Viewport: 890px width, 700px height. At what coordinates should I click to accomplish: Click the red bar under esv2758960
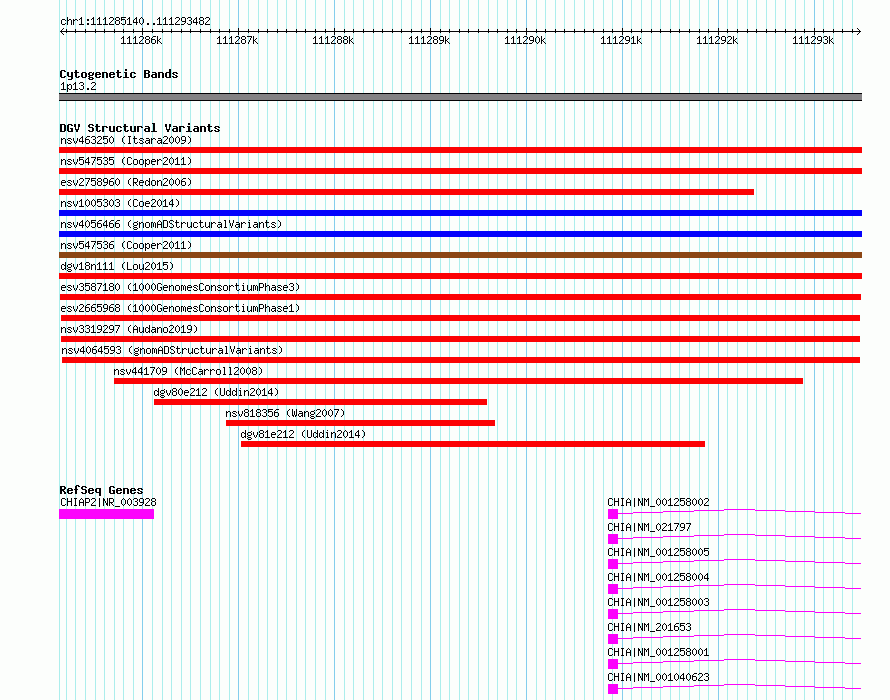click(x=406, y=192)
